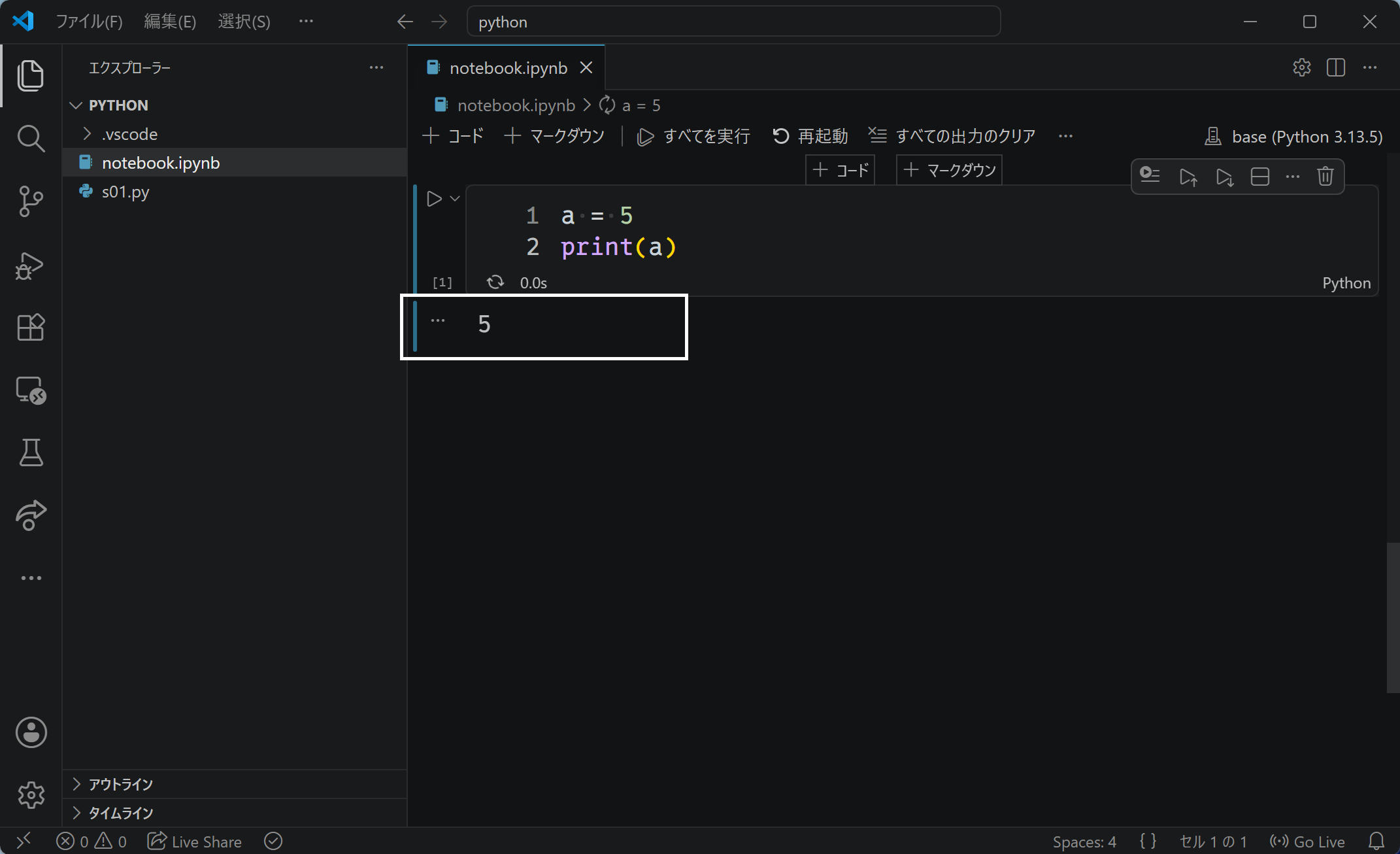Open Remote Explorer view

31,390
